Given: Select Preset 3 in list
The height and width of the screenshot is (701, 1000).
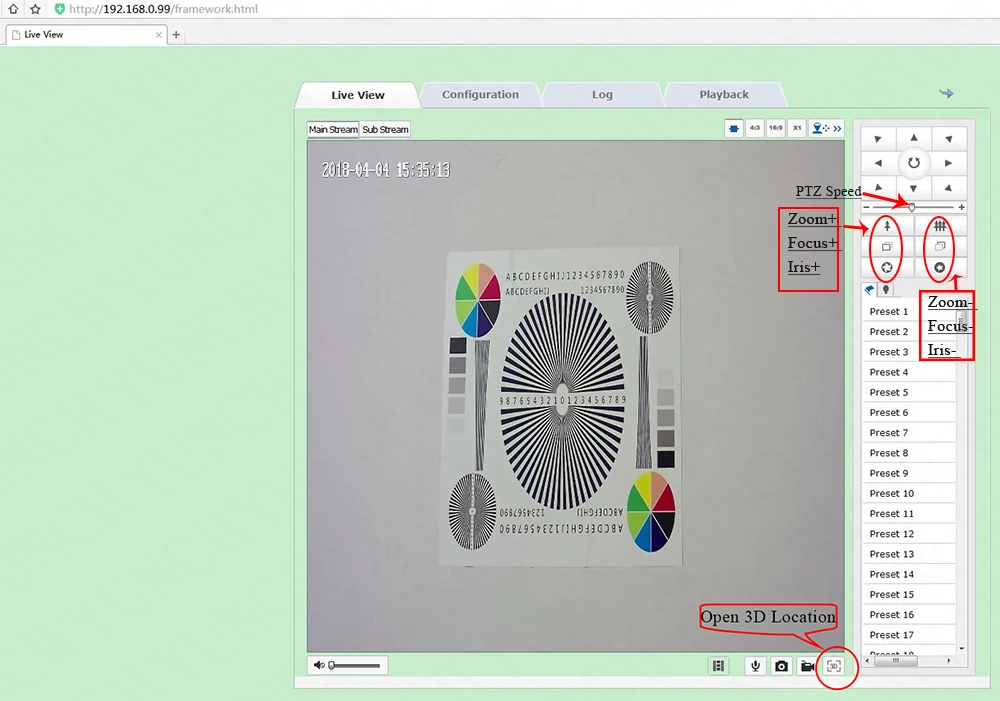Looking at the screenshot, I should (909, 352).
